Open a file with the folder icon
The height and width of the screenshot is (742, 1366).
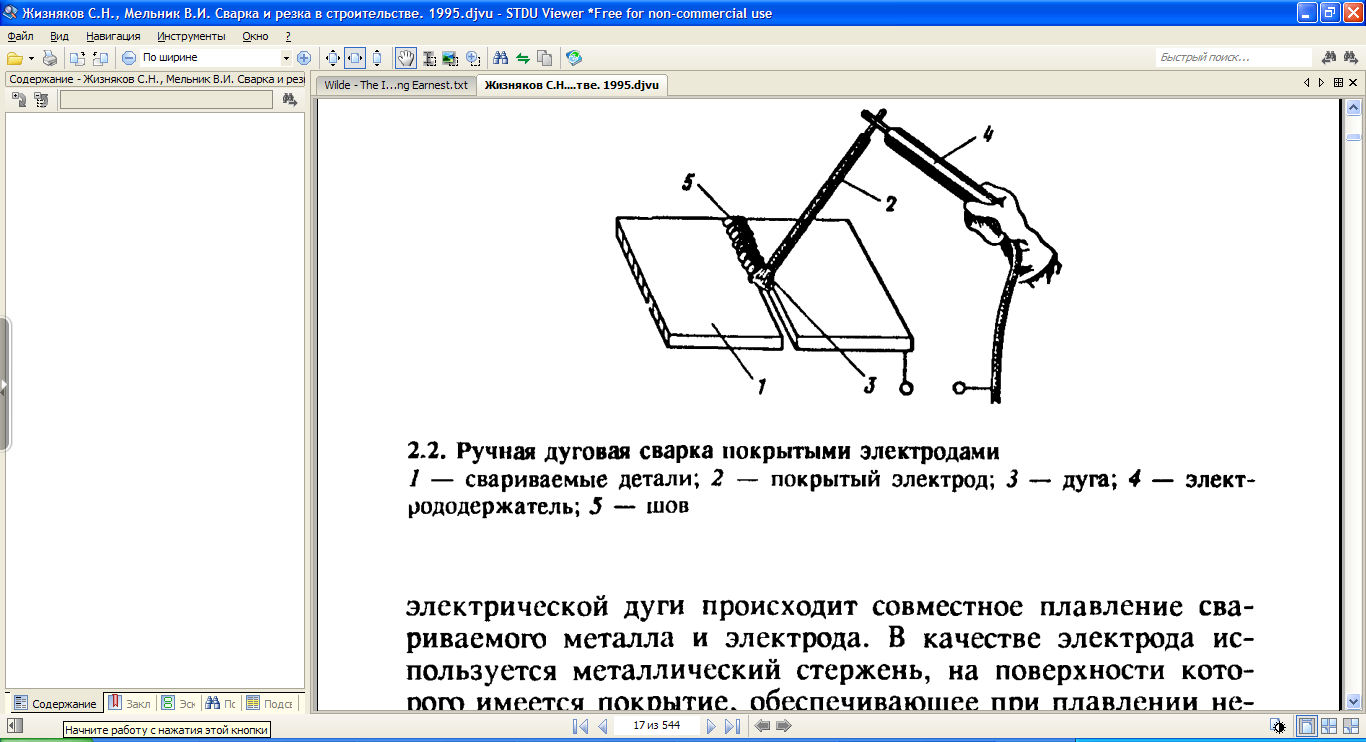[x=15, y=58]
